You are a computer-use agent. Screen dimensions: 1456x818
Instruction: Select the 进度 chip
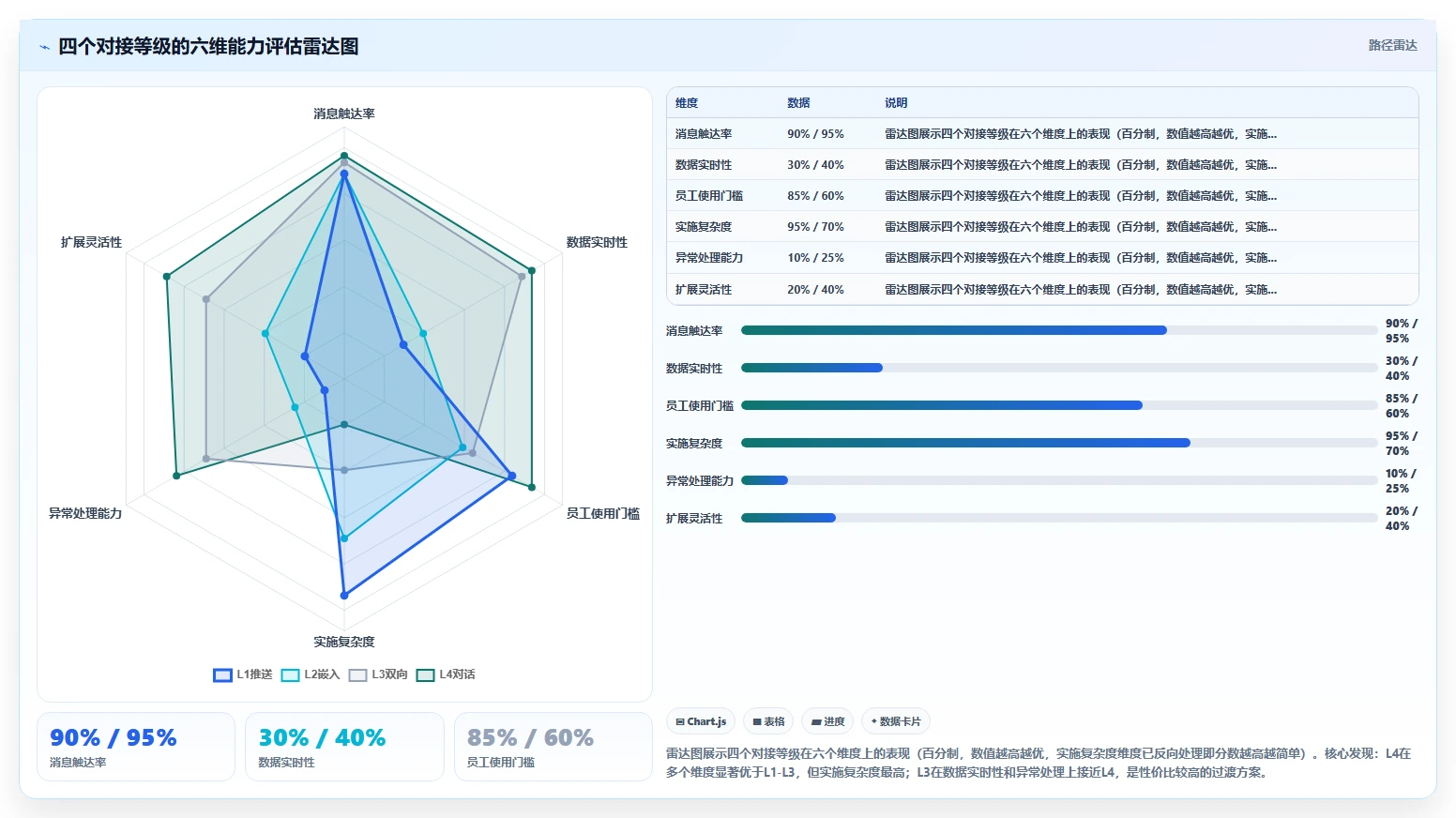(x=827, y=721)
